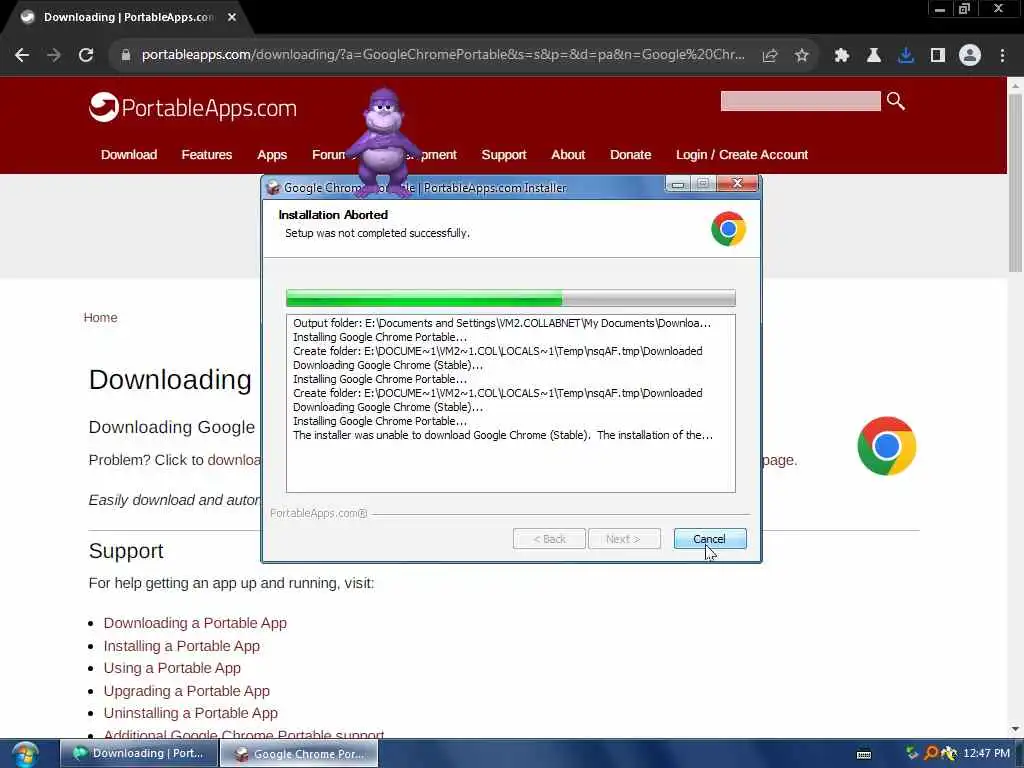Click the keyboard icon in system tray
Screen dimensions: 1024x768
click(864, 754)
